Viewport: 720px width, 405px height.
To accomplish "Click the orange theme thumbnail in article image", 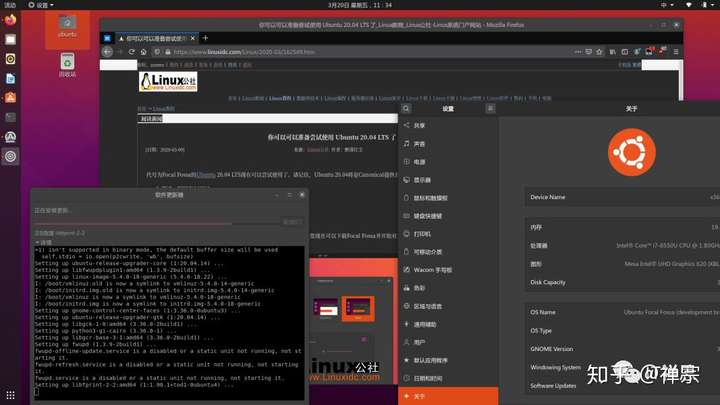I will point(358,308).
